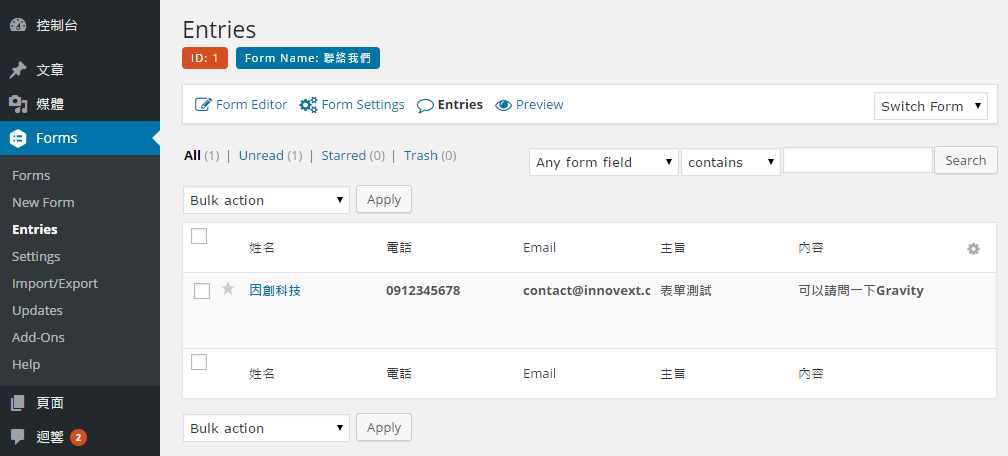Click the star icon beside 因創科技 entry

pos(228,289)
